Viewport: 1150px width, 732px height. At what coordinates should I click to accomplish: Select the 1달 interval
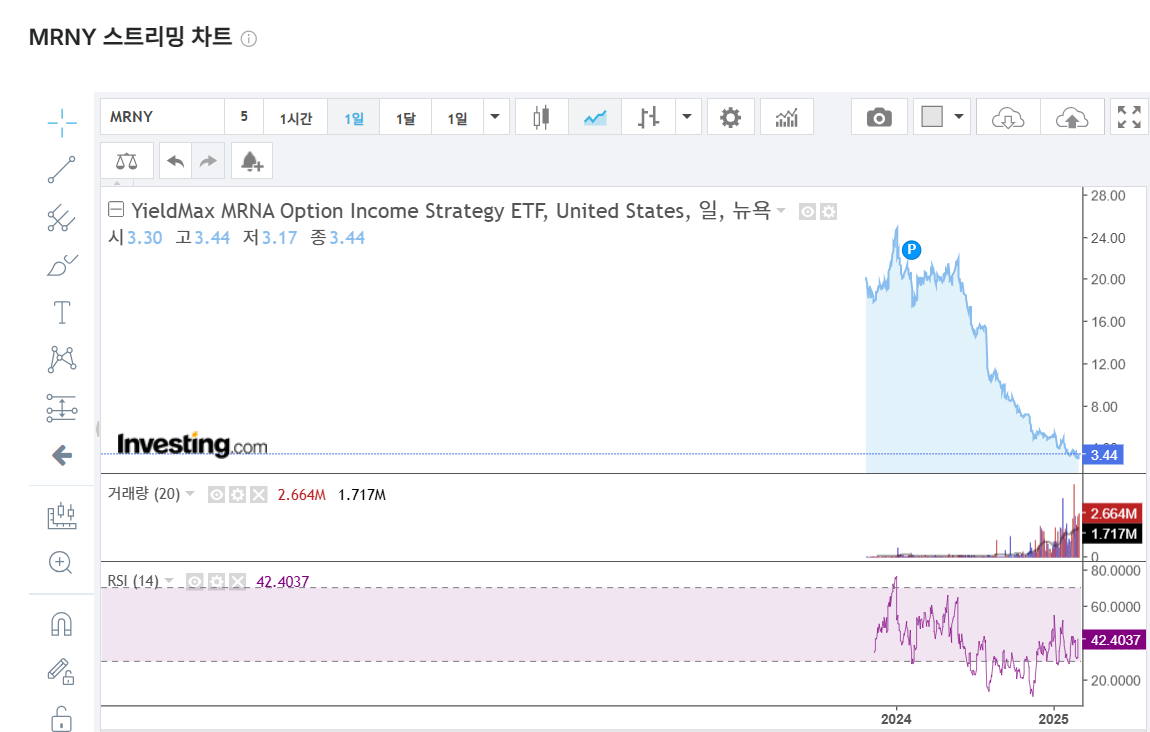[406, 117]
